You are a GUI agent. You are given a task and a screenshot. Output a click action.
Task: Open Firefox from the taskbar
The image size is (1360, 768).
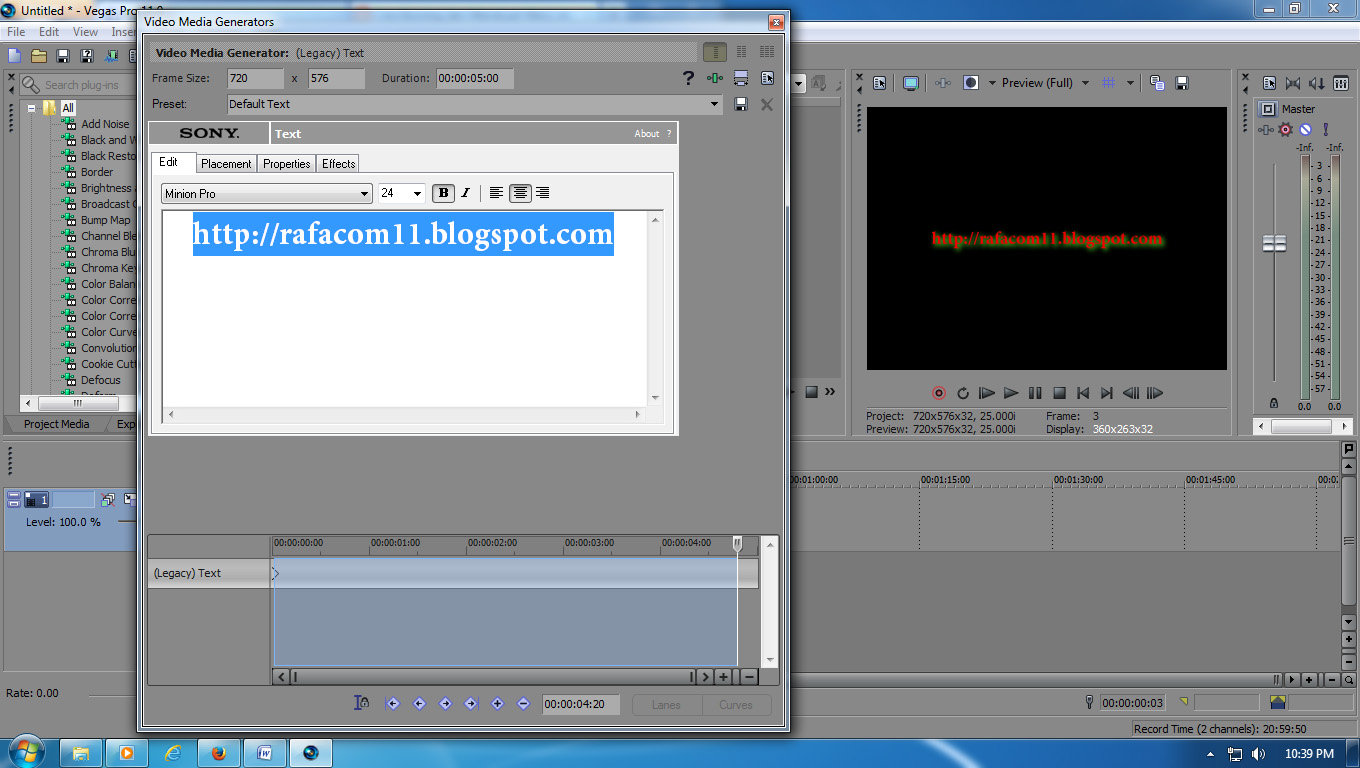218,753
